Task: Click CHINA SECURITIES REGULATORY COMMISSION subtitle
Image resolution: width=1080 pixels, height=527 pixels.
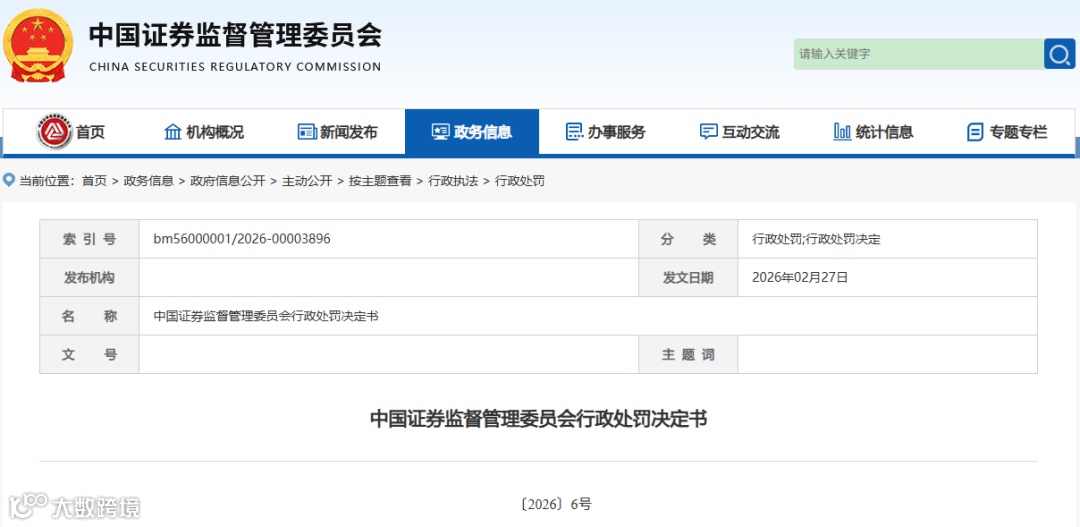Action: [x=235, y=67]
